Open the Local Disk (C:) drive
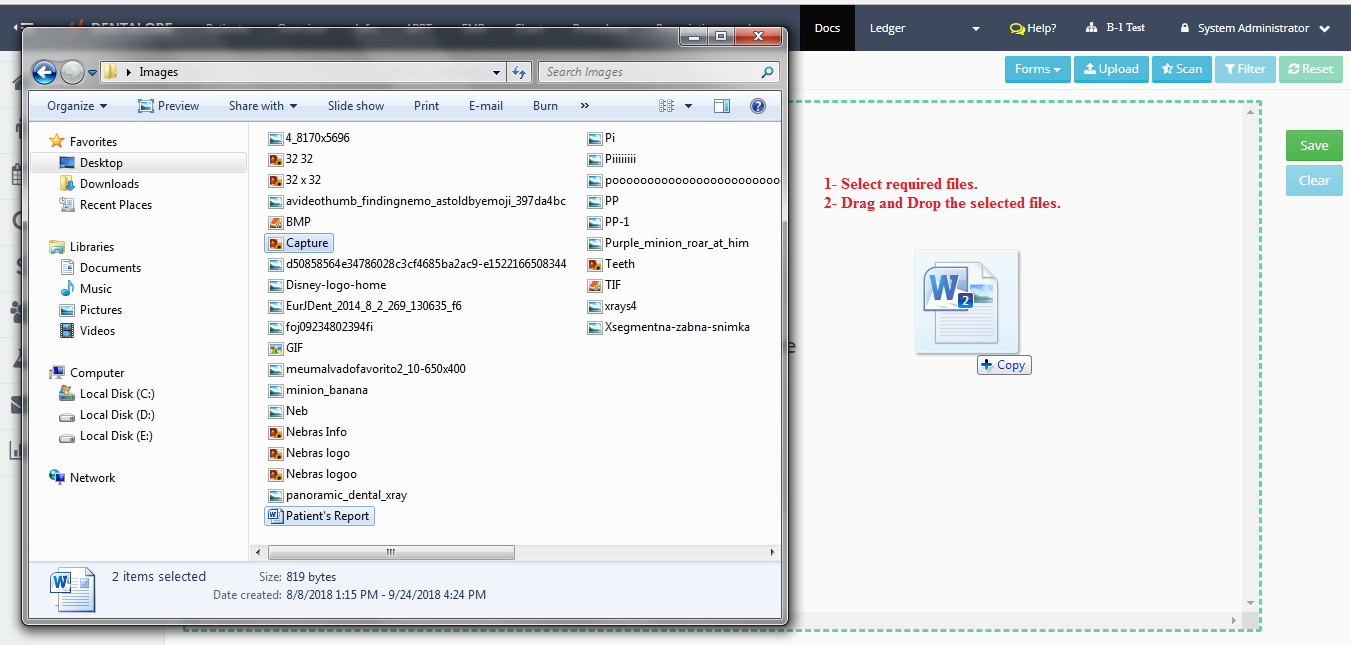This screenshot has height=645, width=1351. (116, 394)
